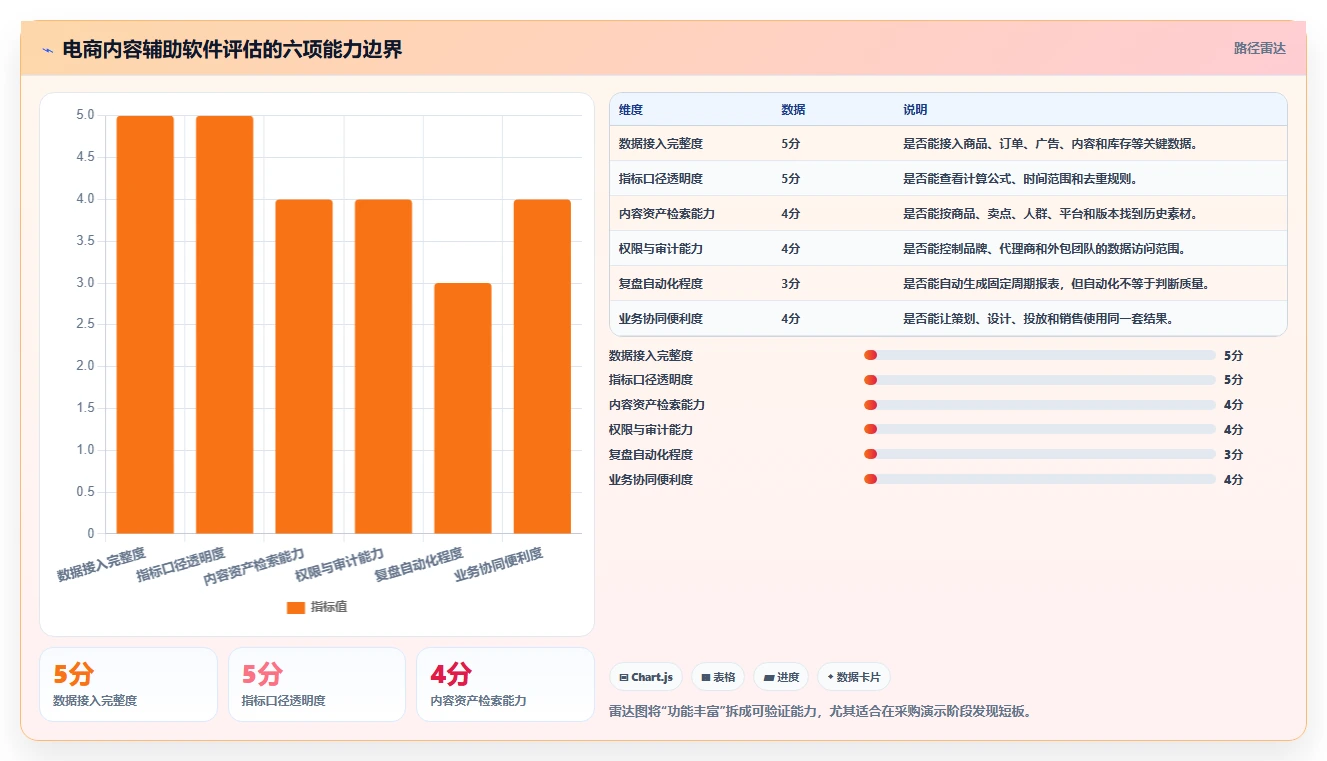Viewport: 1327px width, 761px height.
Task: Click the 复盘自动化程度 bar in chart
Action: [463, 408]
